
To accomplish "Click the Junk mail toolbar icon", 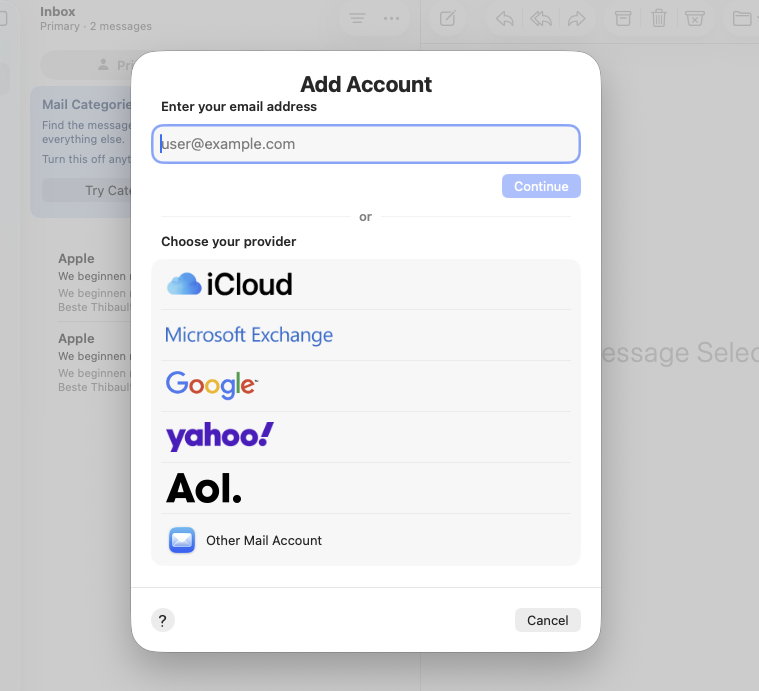I will click(695, 18).
